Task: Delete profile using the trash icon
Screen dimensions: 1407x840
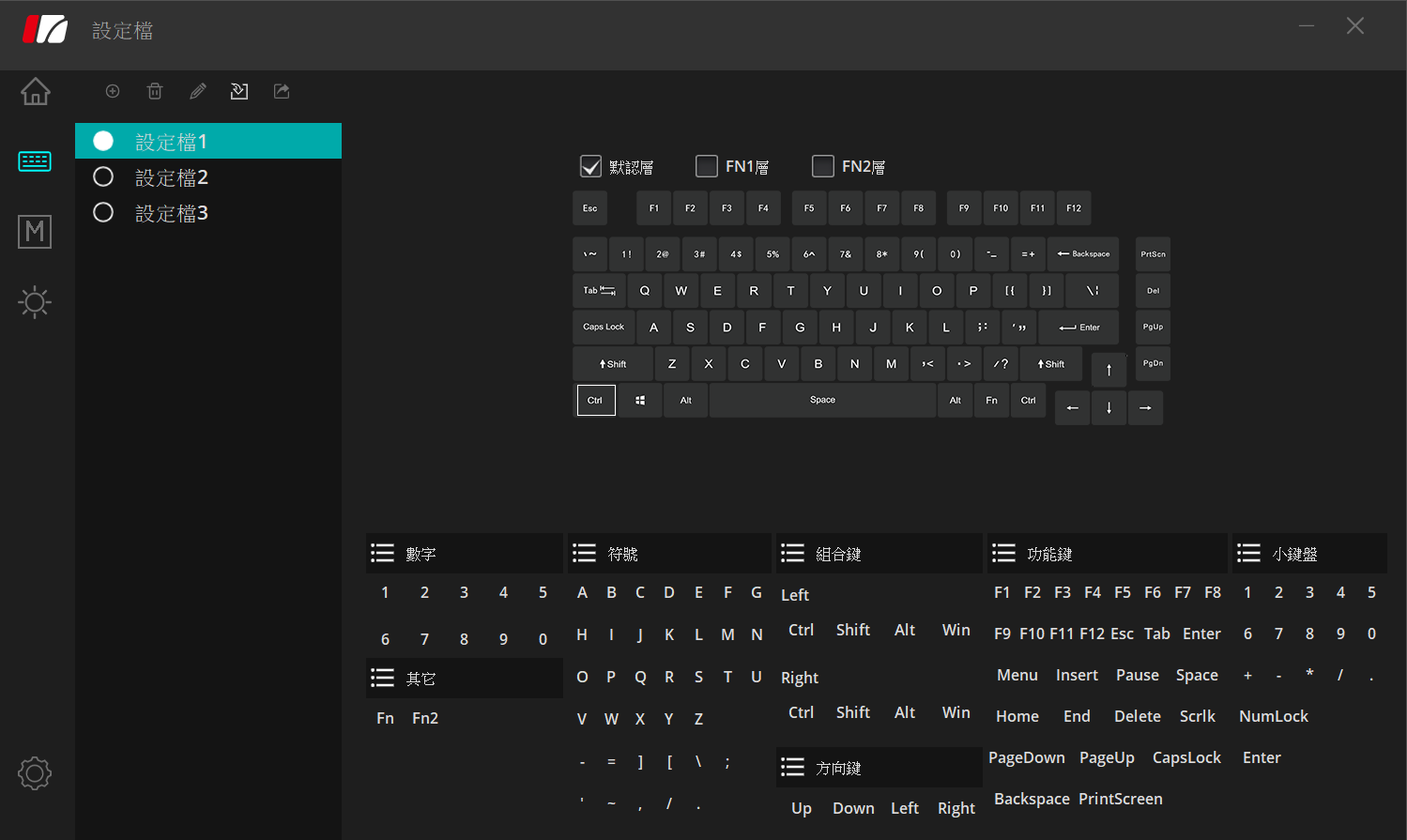Action: 155,91
